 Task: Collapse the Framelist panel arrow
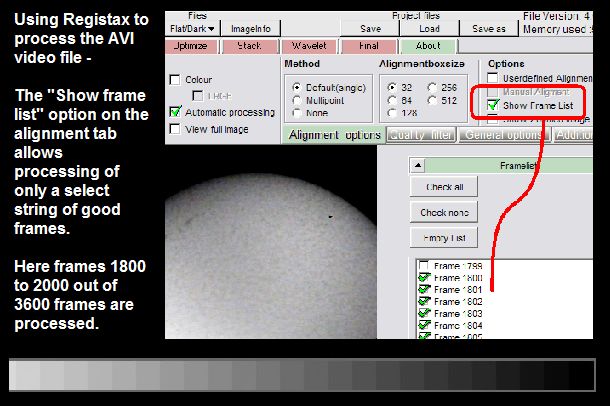(420, 166)
